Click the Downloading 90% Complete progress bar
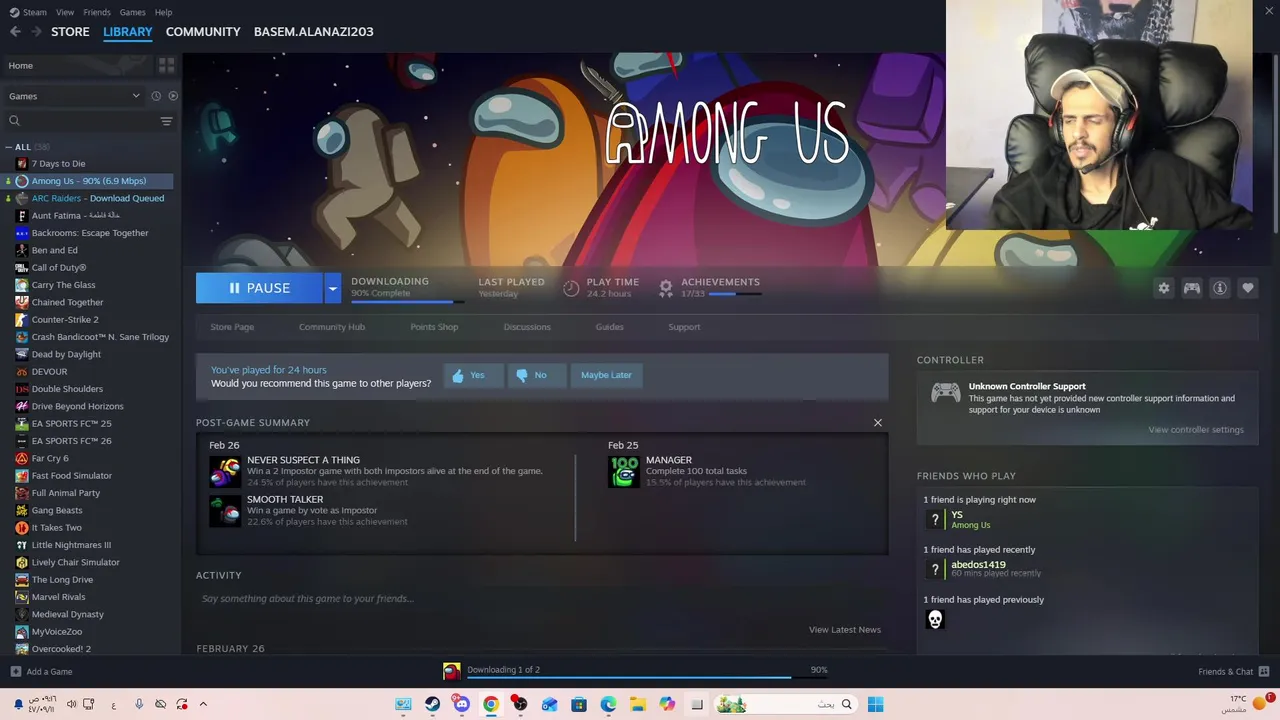 (x=407, y=301)
